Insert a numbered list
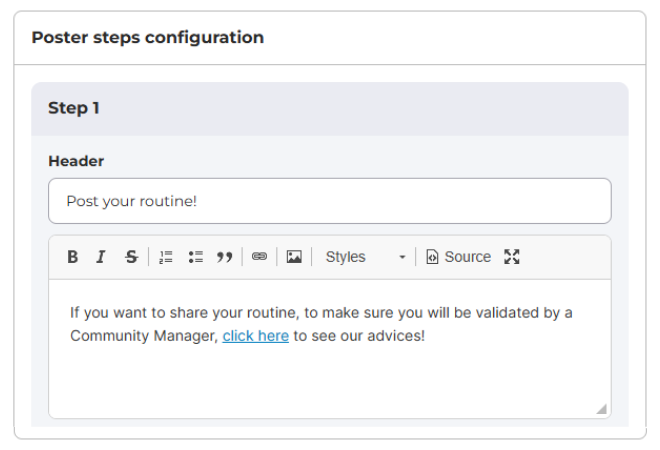The height and width of the screenshot is (450, 660). pos(166,257)
